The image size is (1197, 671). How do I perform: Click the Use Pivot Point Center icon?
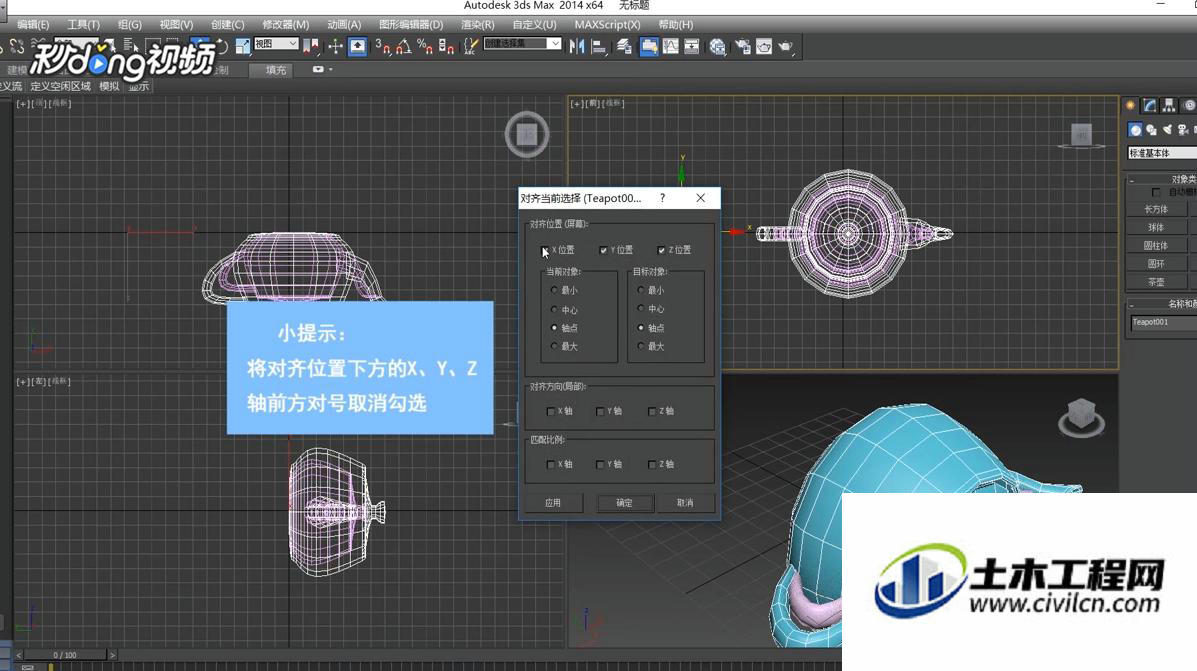[x=311, y=47]
